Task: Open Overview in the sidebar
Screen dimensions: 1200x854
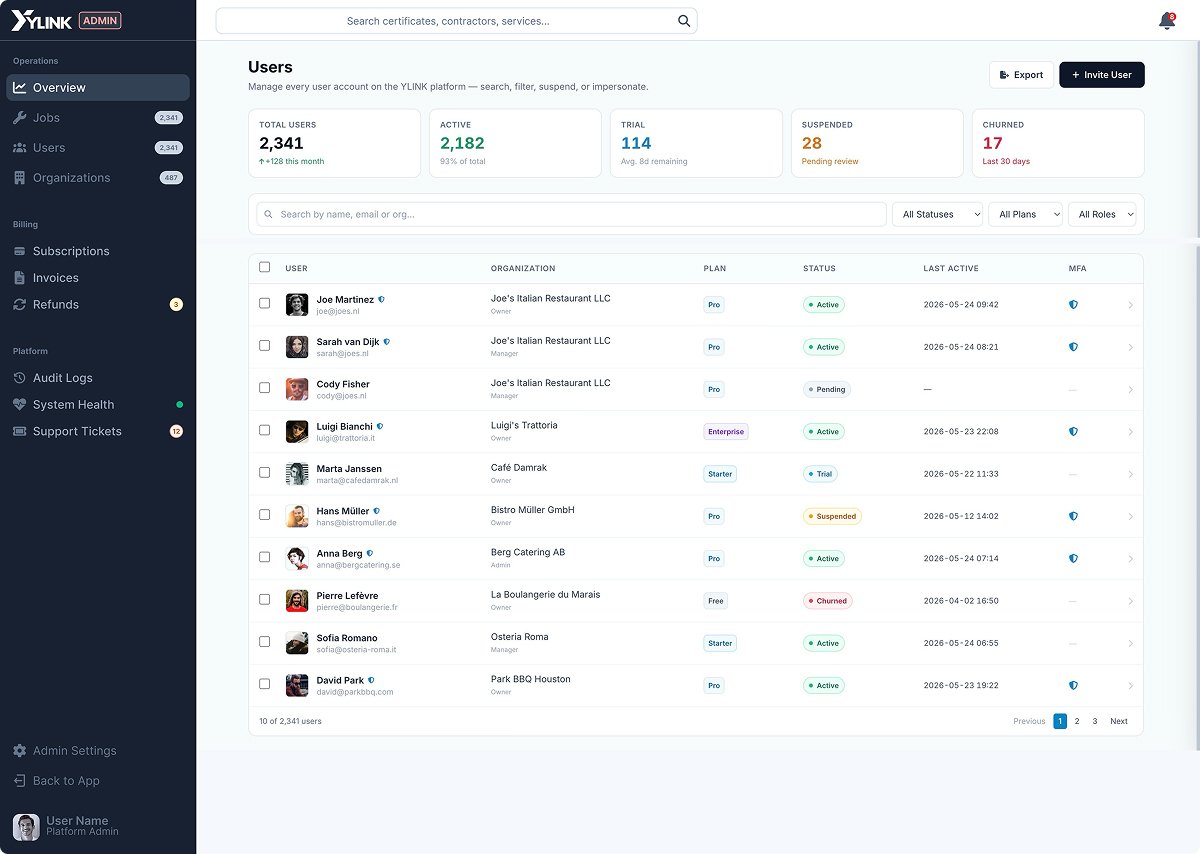Action: pos(98,88)
